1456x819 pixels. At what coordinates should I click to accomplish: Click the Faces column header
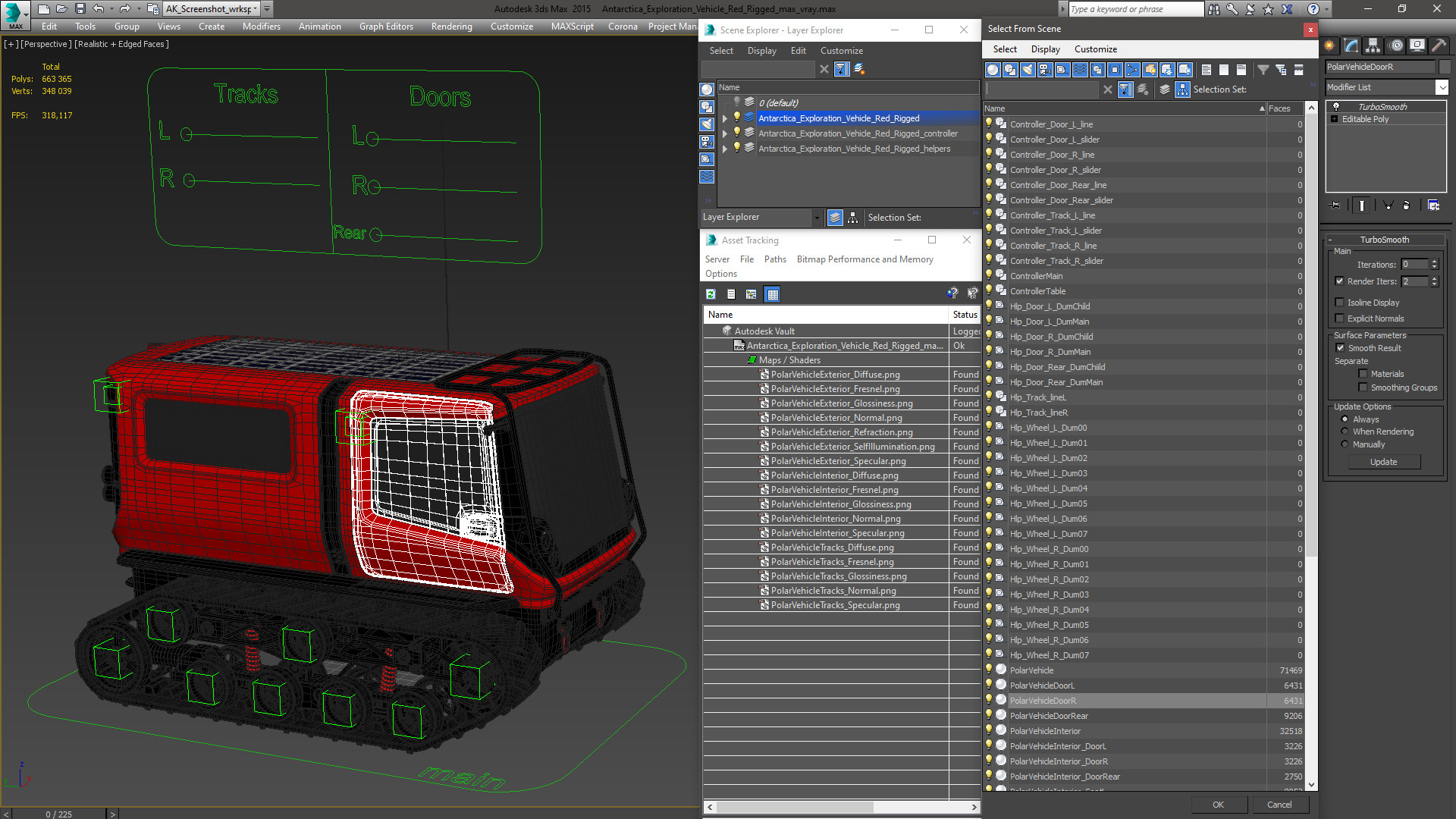tap(1285, 108)
